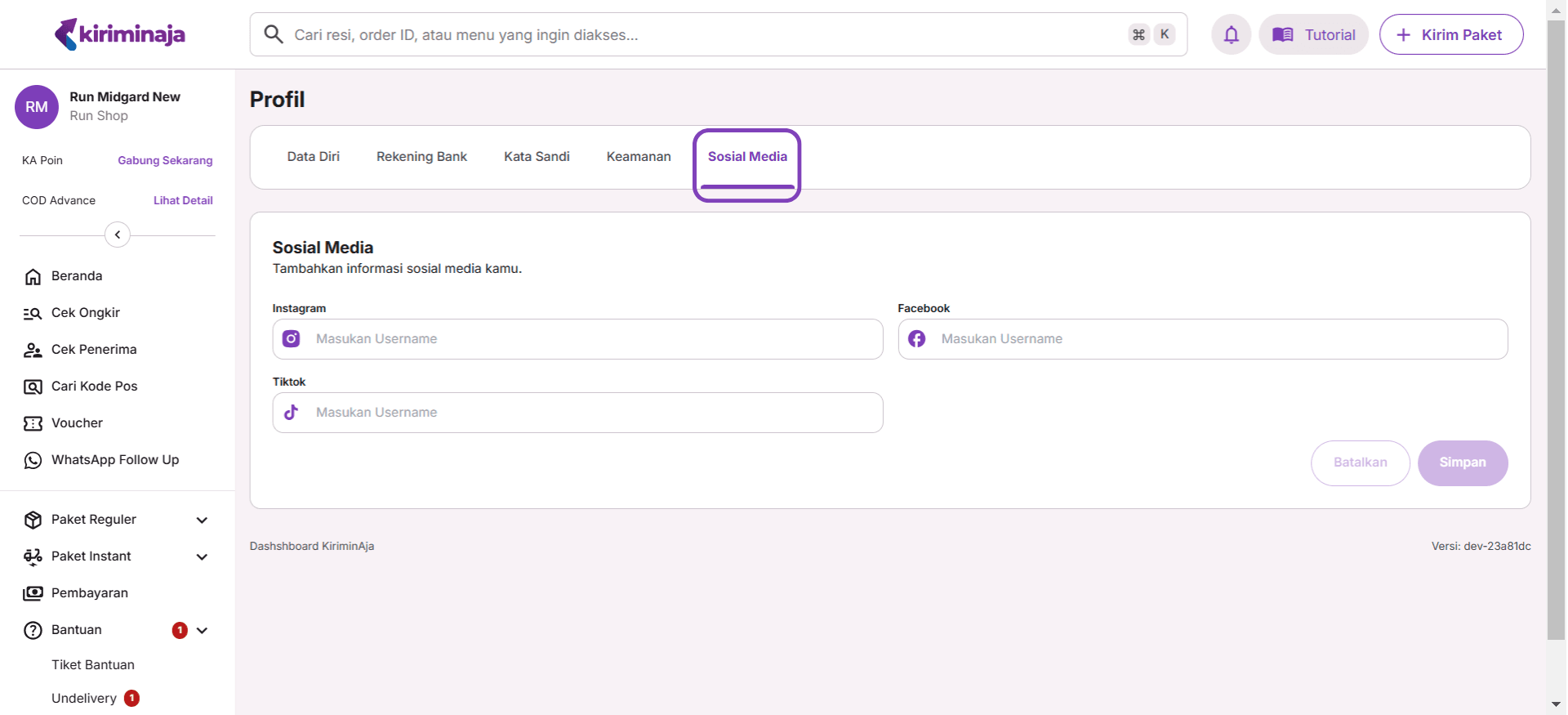Click the Gabung Sekarang link
Image resolution: width=1568 pixels, height=715 pixels.
click(165, 161)
